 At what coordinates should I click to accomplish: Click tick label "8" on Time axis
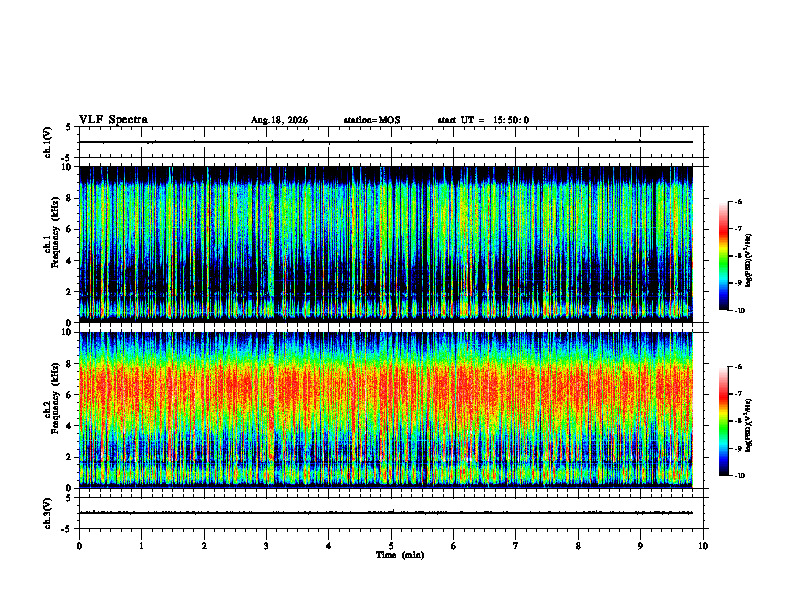(578, 546)
